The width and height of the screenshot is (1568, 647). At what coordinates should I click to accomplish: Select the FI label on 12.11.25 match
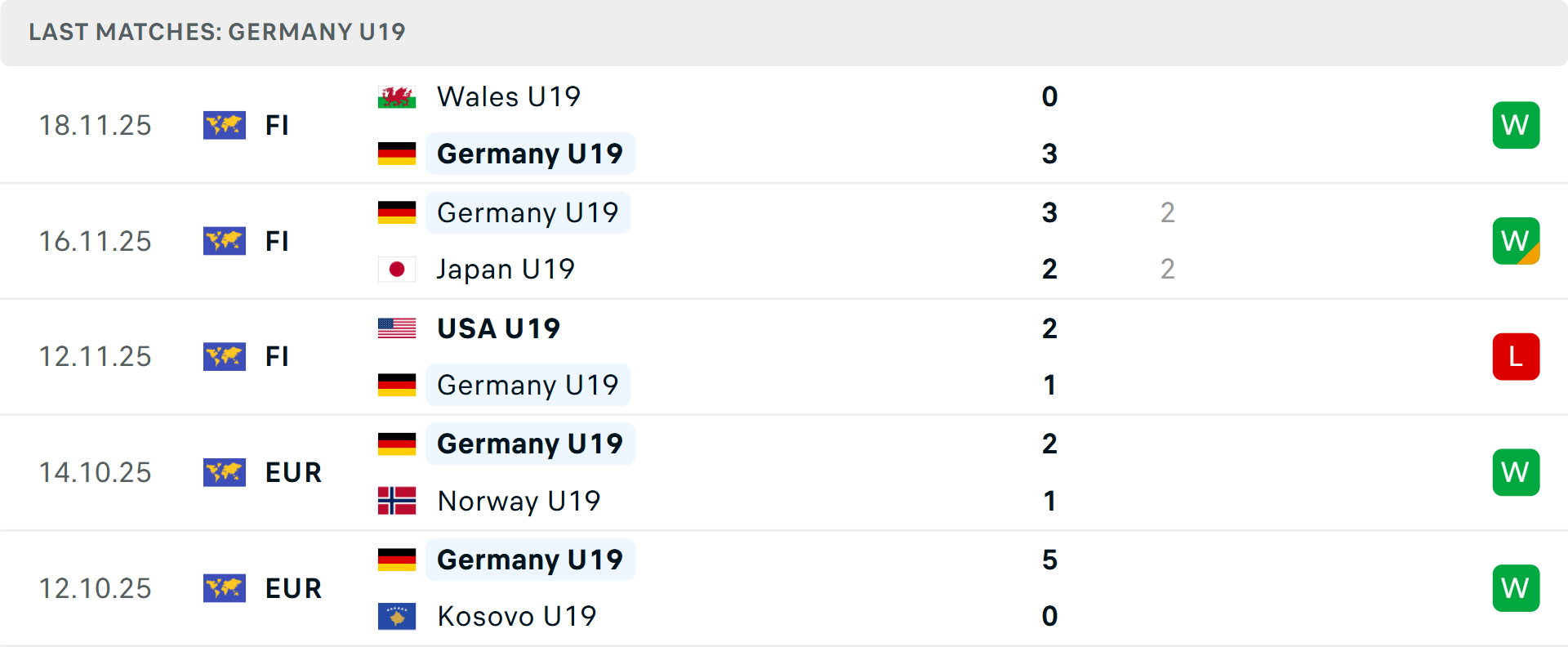277,357
